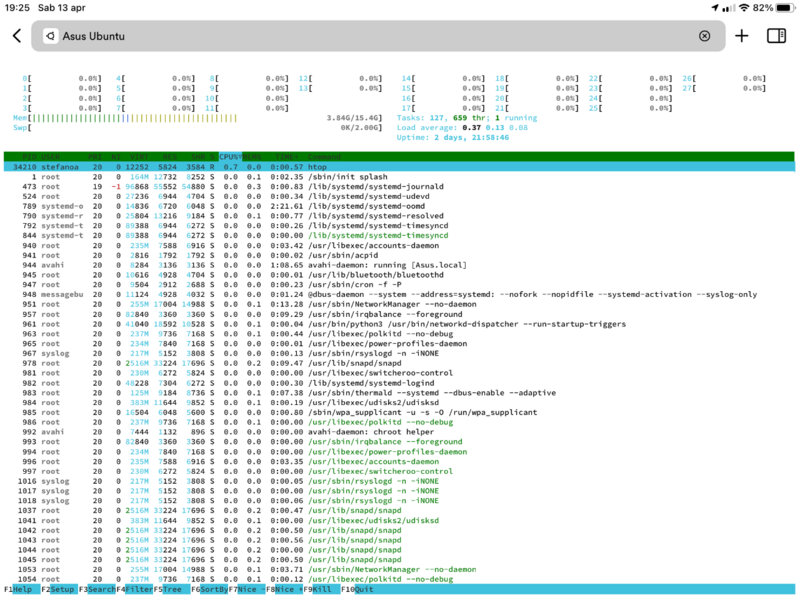This screenshot has width=800, height=600.
Task: Tap the back chevron arrow
Action: pos(16,36)
